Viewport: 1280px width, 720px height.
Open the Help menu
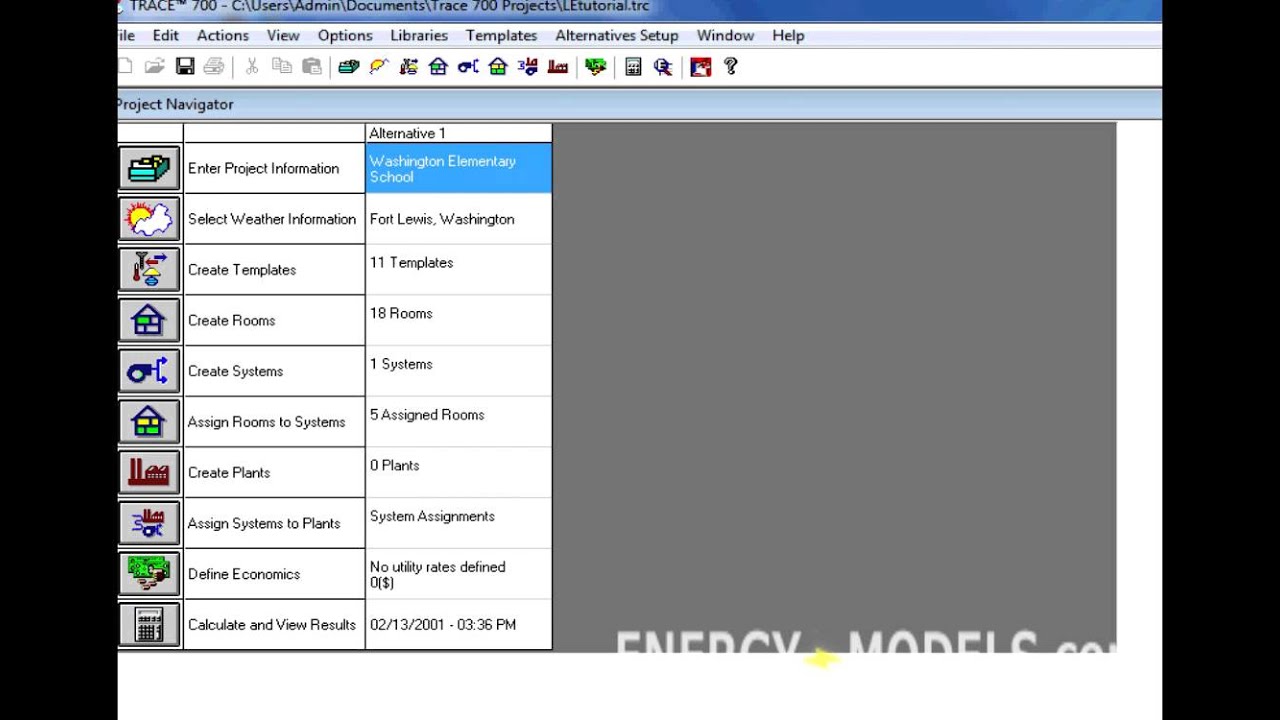point(788,35)
